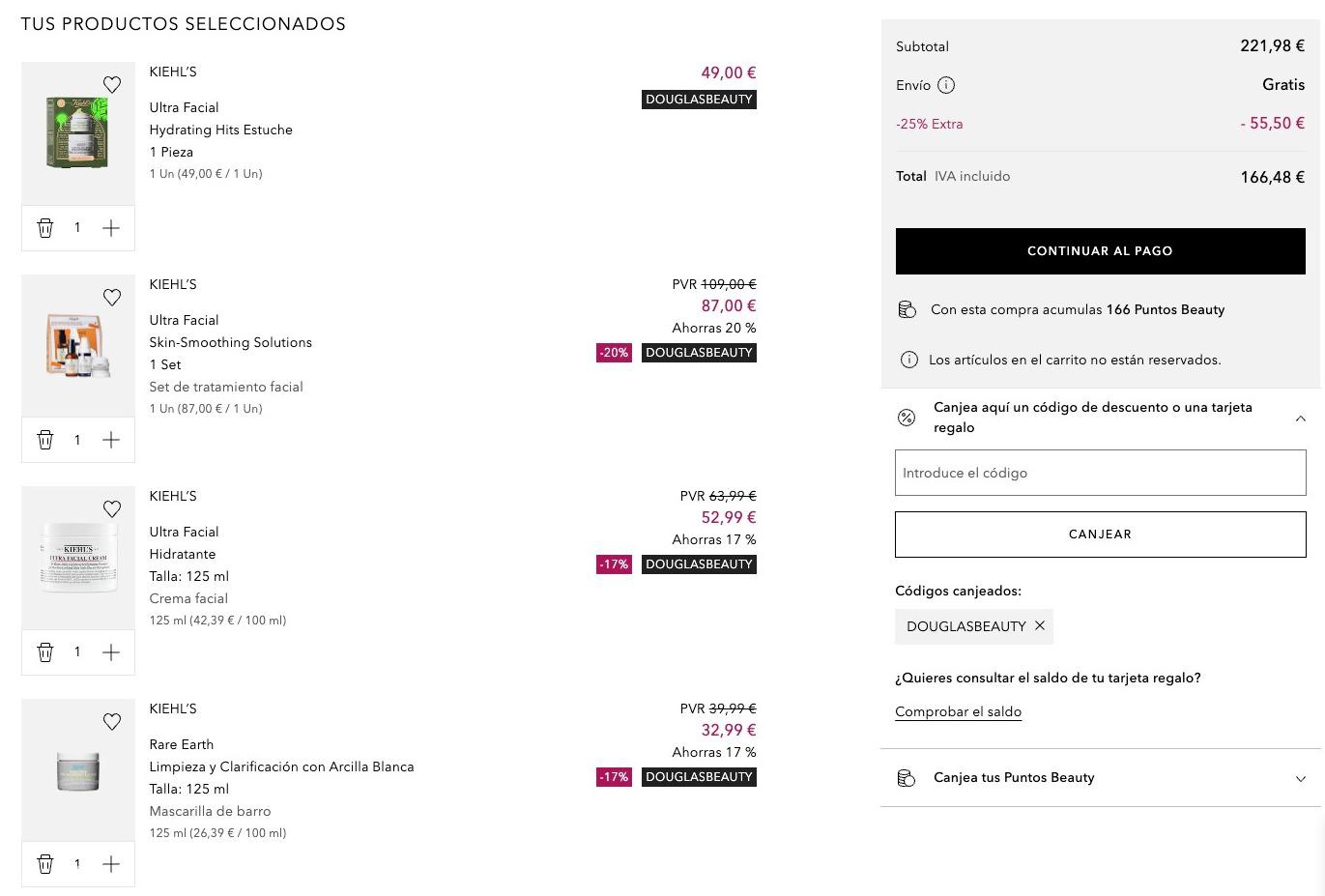Increase quantity of Hydrating Hits Estuche

(111, 228)
